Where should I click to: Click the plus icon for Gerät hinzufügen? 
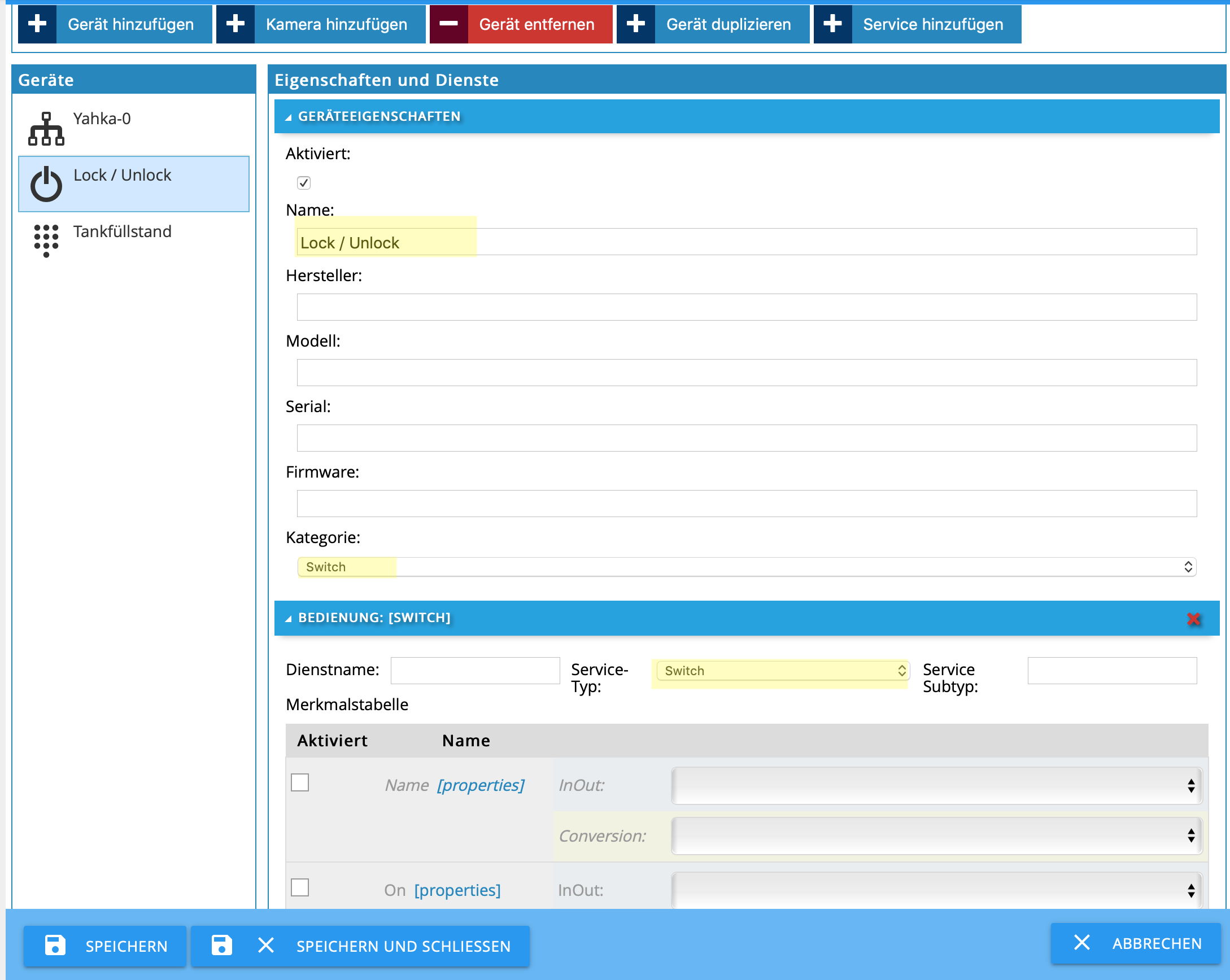37,24
